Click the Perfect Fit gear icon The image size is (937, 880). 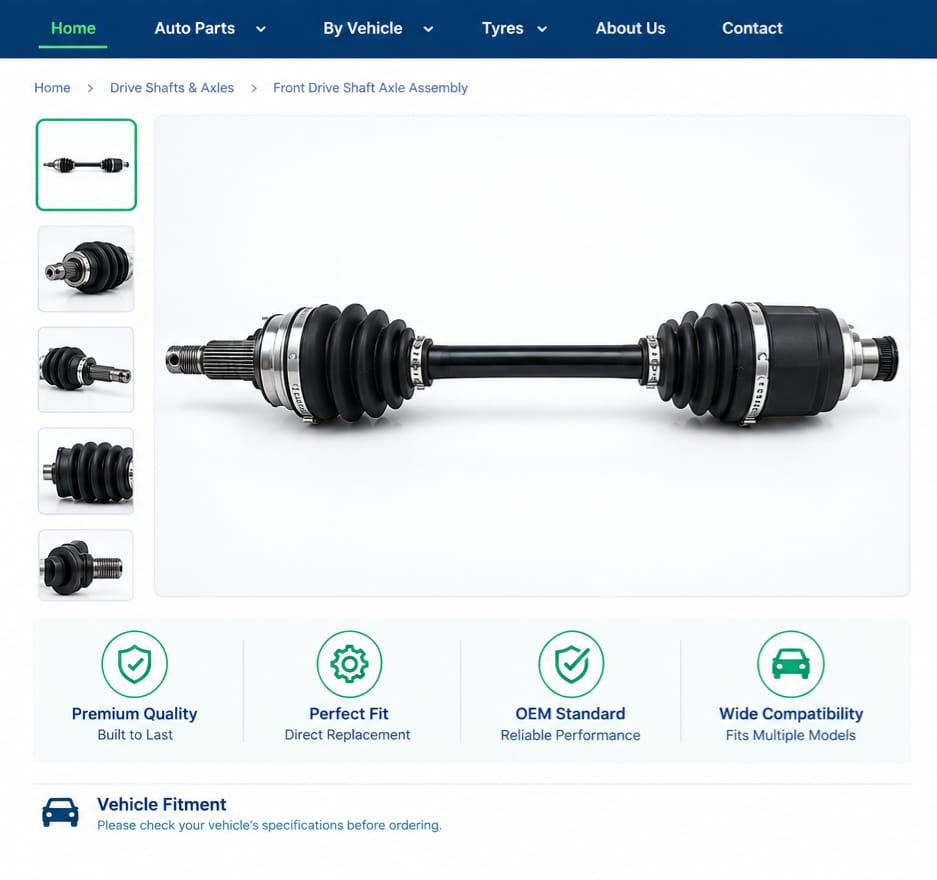pos(349,664)
